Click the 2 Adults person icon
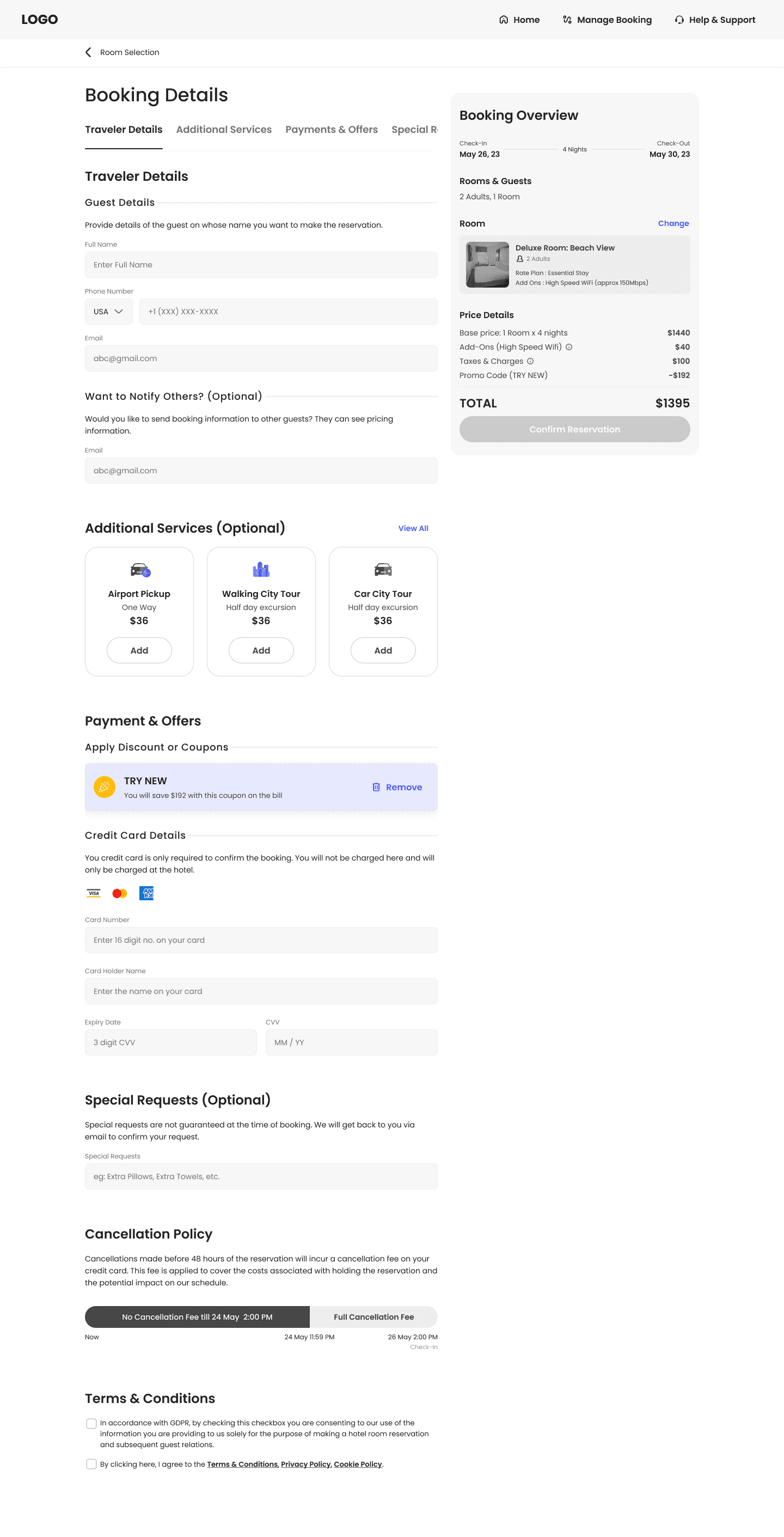The width and height of the screenshot is (784, 1537). click(x=520, y=259)
